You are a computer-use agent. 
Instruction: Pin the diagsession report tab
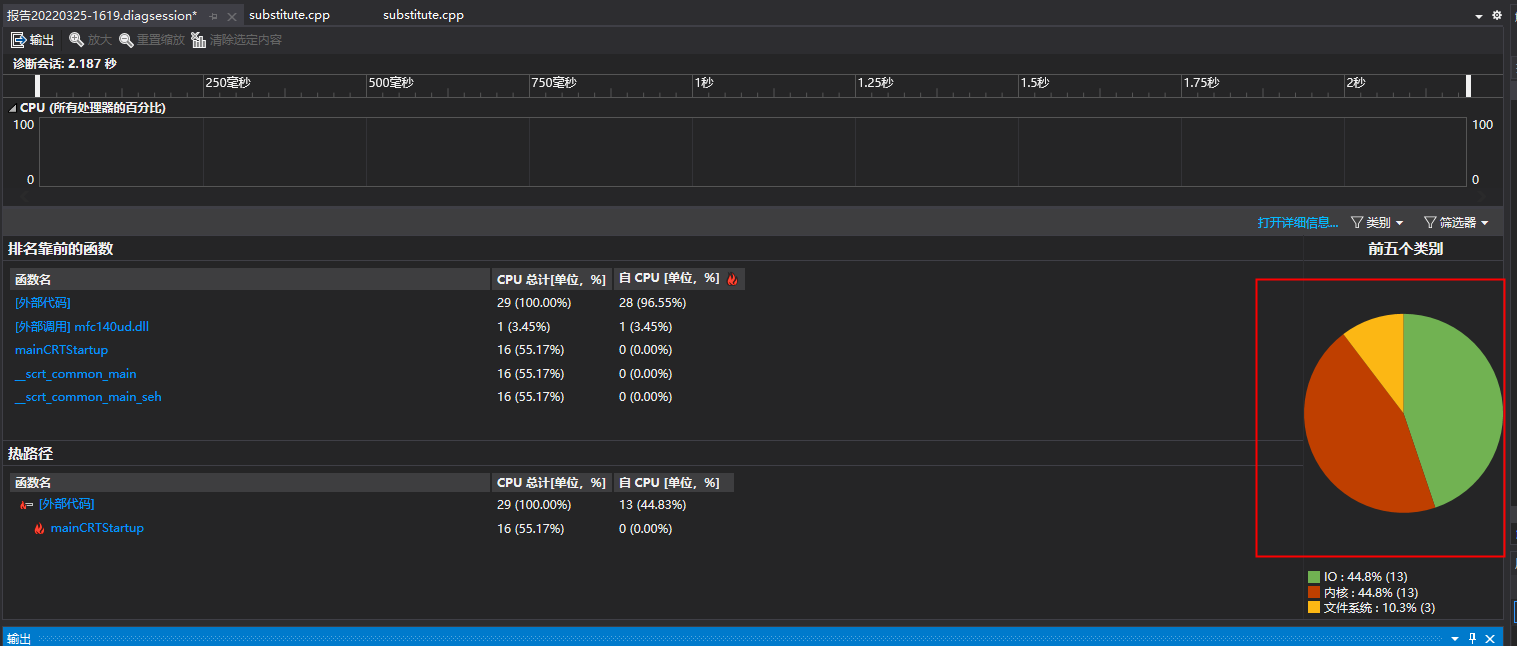213,16
